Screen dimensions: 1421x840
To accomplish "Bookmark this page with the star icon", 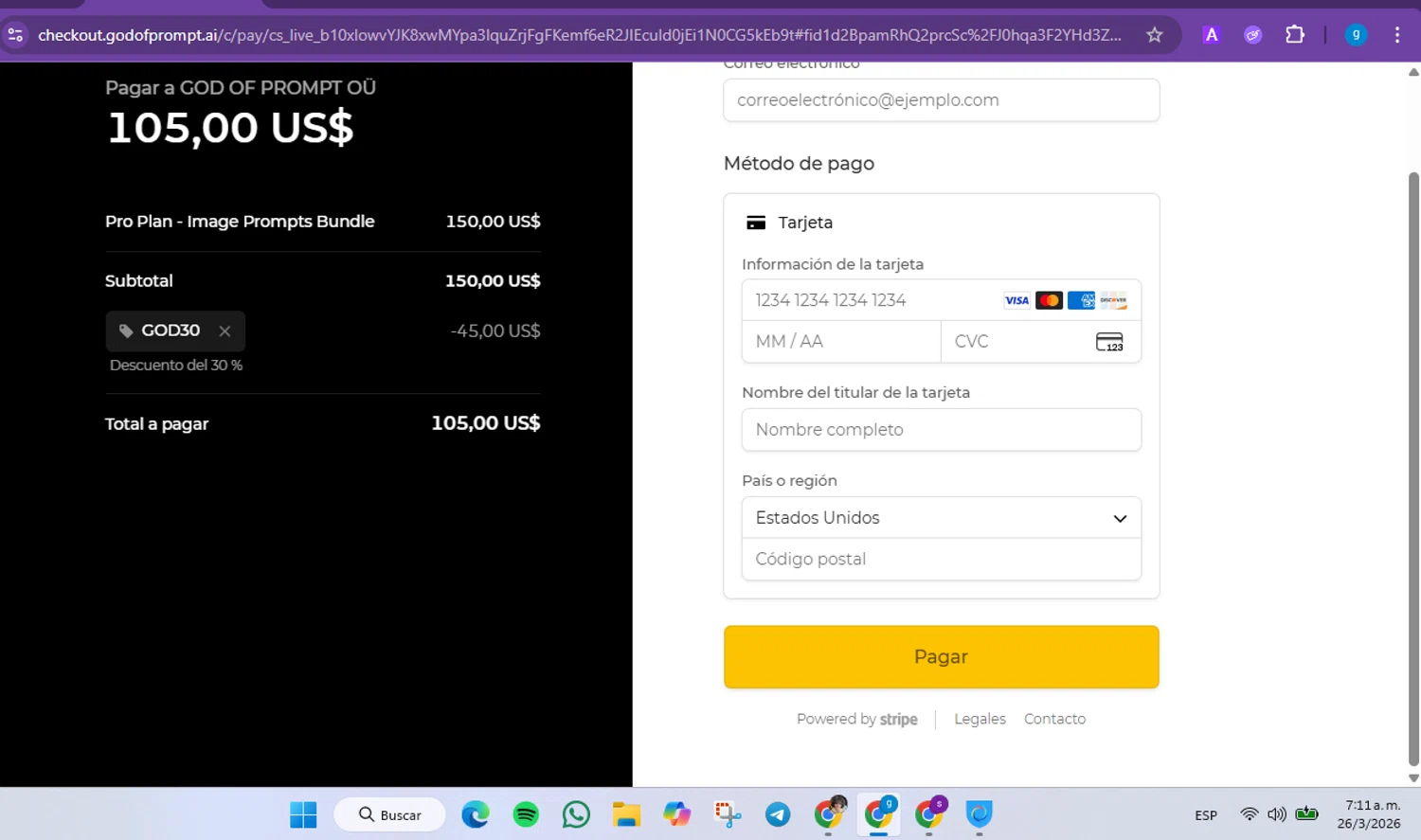I will [x=1154, y=35].
